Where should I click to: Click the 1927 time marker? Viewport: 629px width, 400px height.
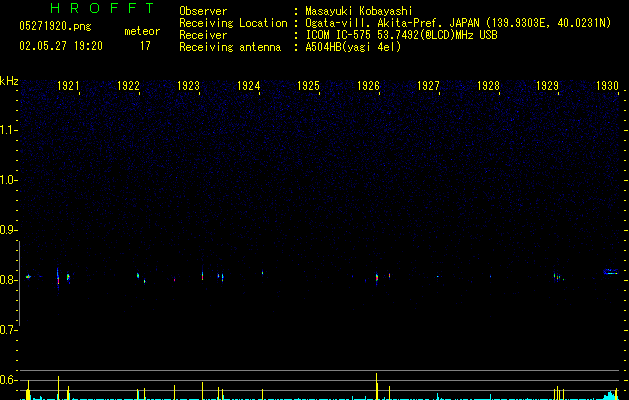coord(428,86)
